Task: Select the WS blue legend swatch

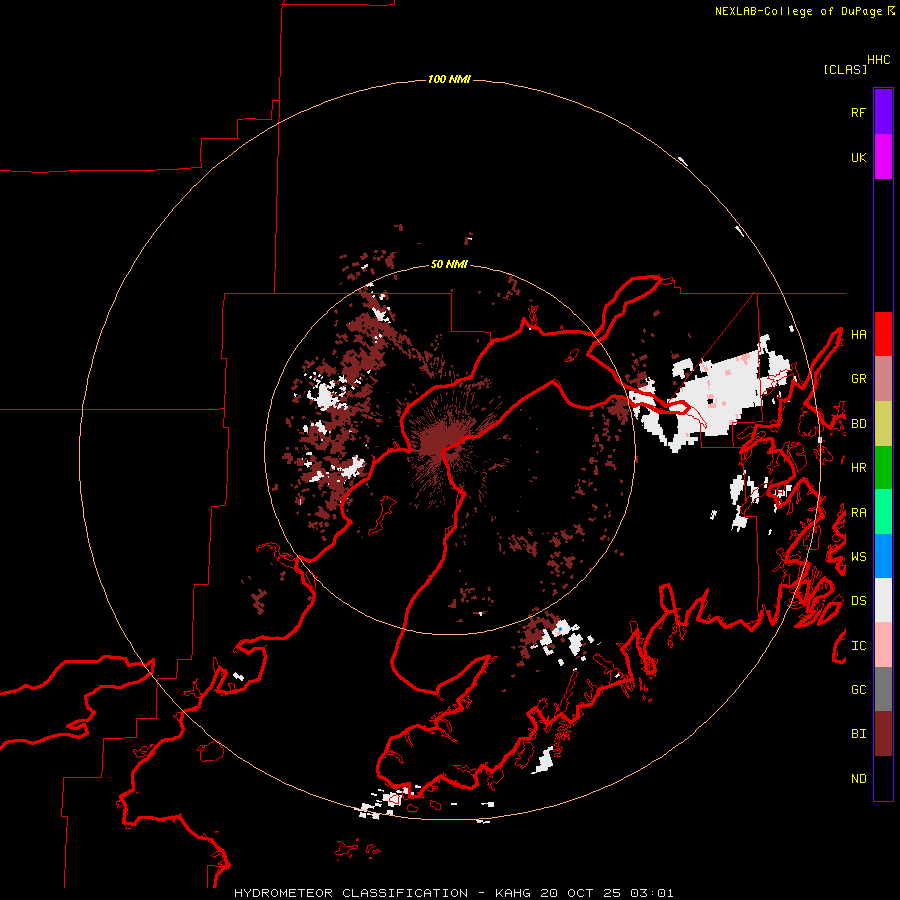Action: point(883,556)
